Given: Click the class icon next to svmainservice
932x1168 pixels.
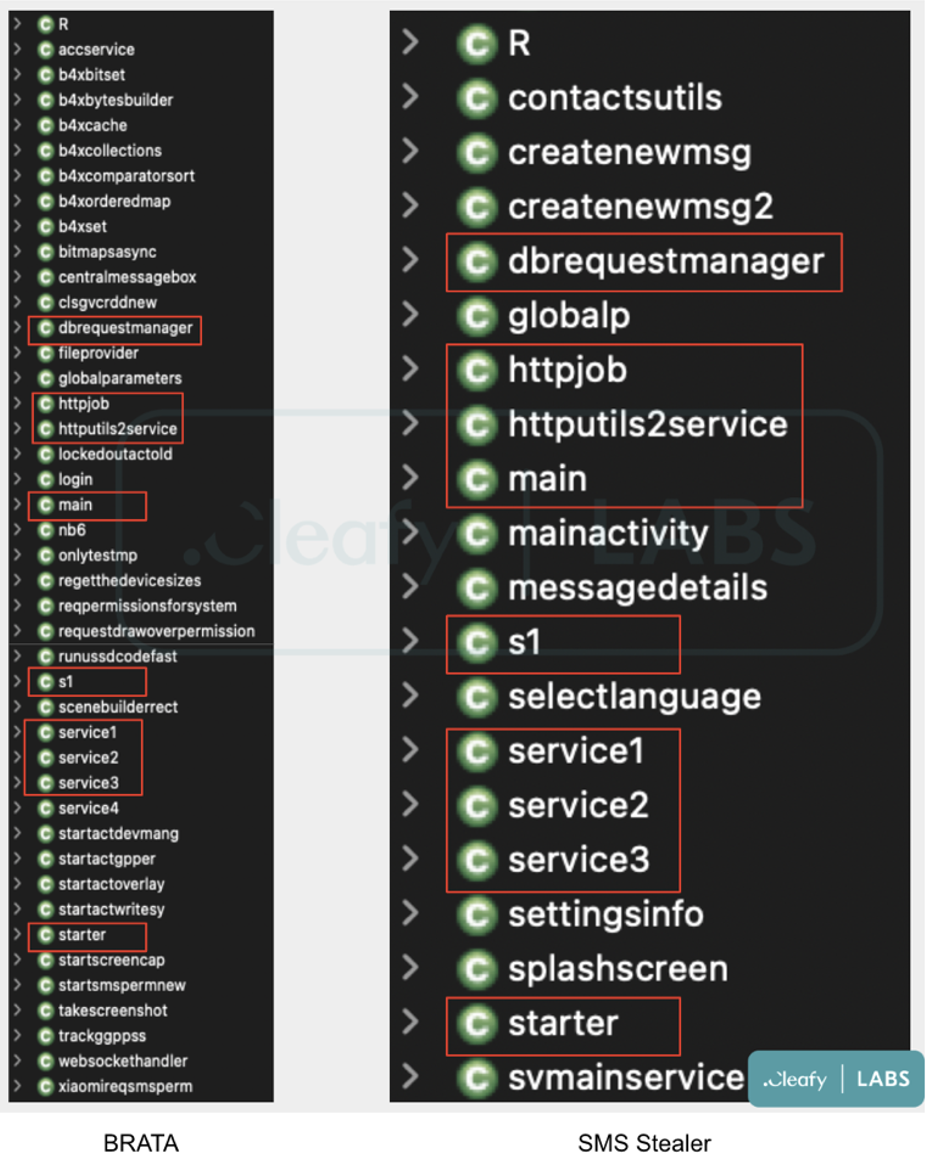Looking at the screenshot, I should (477, 1078).
